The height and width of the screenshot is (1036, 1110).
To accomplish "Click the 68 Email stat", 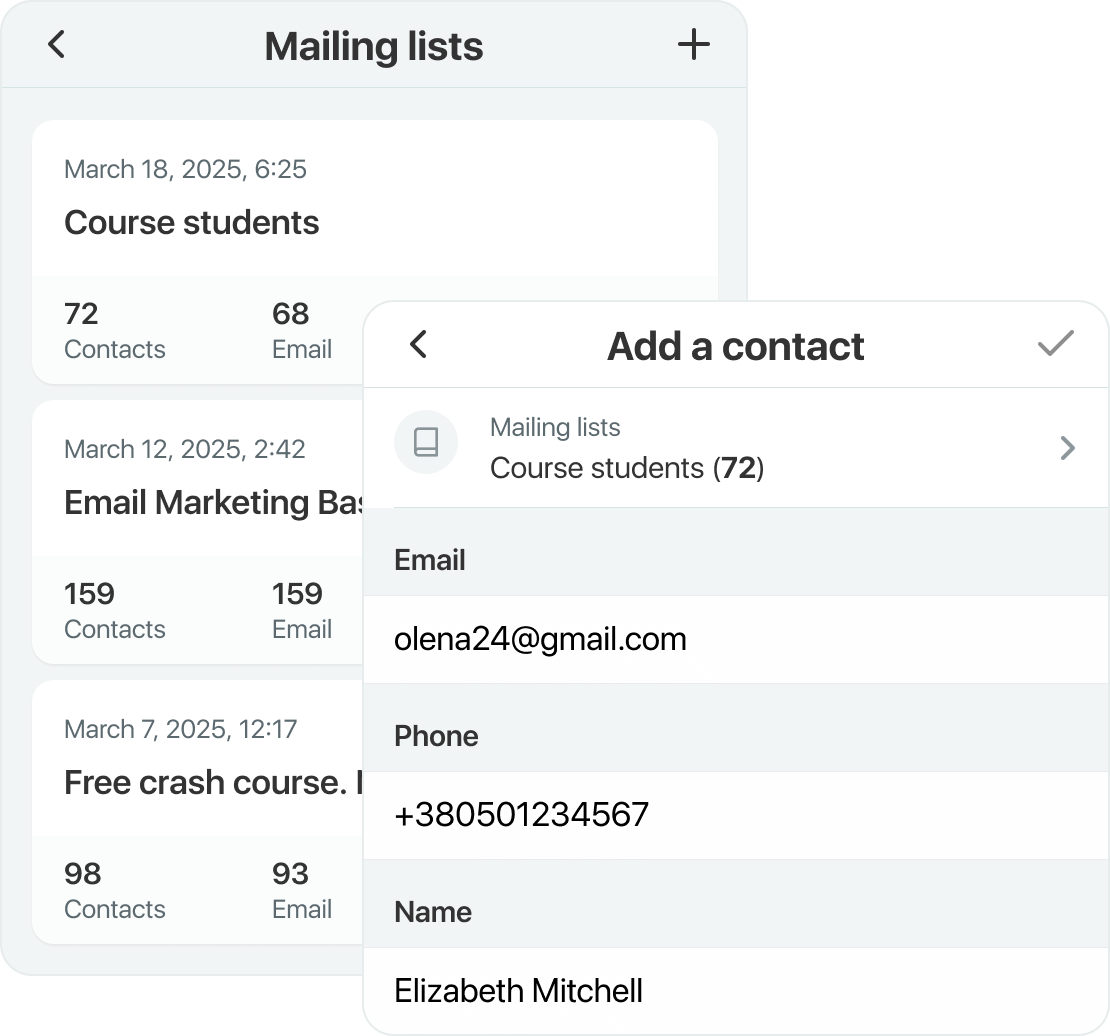I will pos(301,331).
